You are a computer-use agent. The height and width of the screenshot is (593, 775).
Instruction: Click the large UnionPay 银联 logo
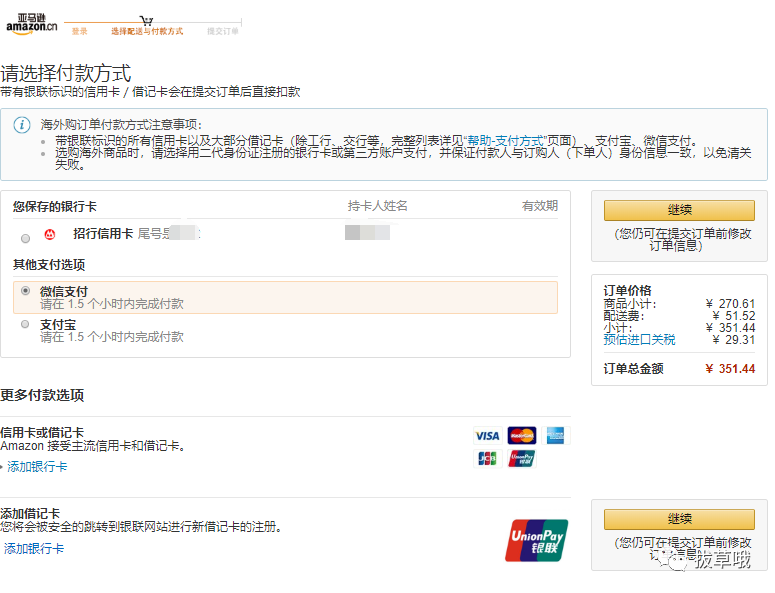537,540
